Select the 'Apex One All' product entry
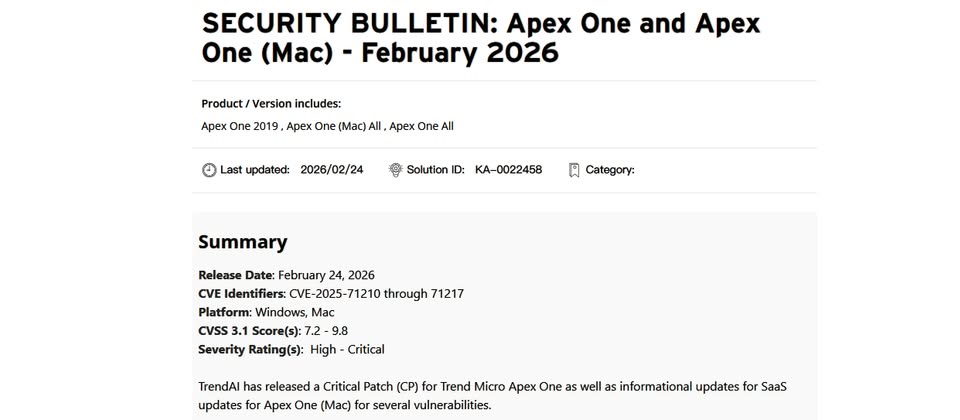Viewport: 960px width, 420px height. click(x=421, y=126)
